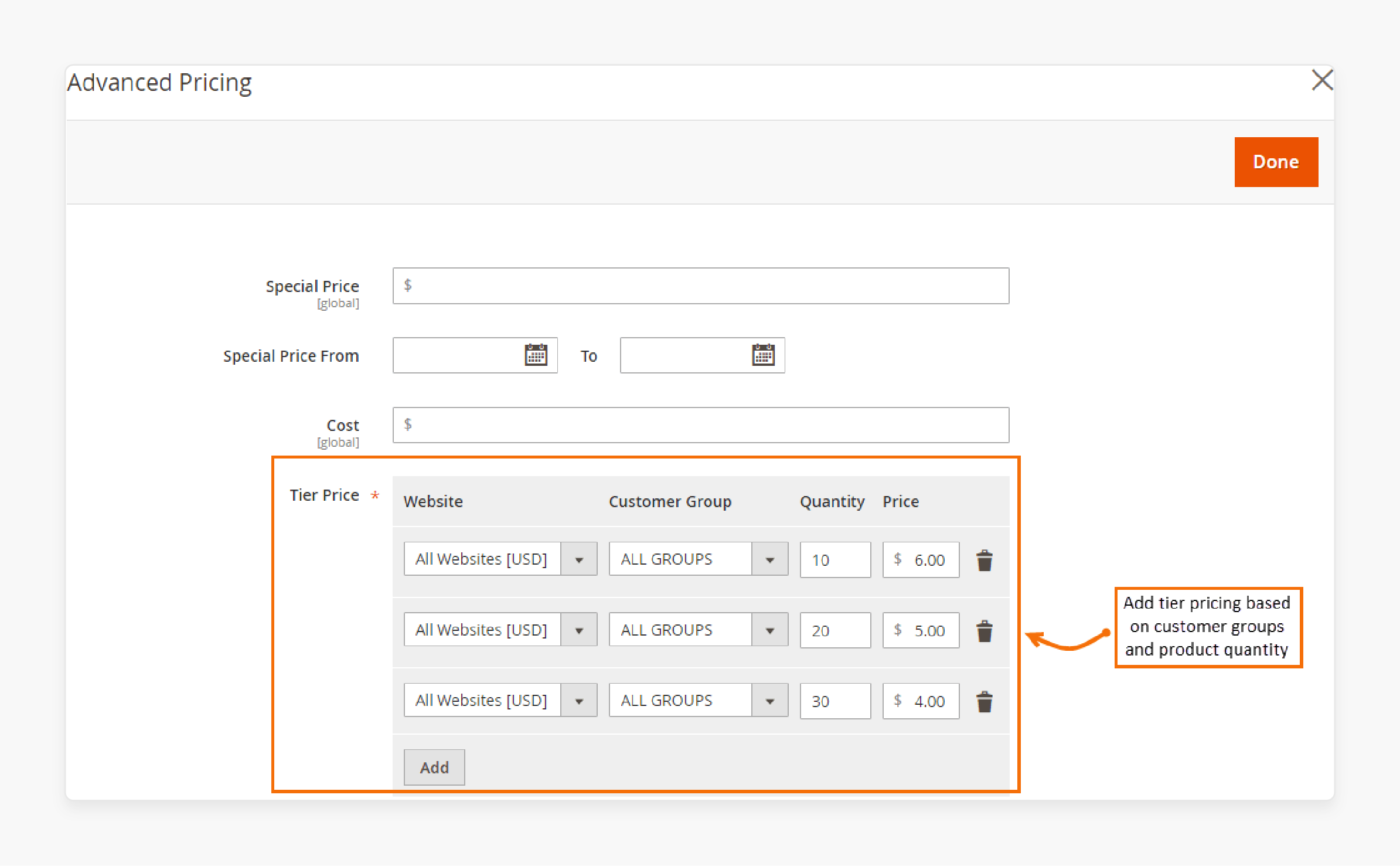This screenshot has height=866, width=1400.
Task: Focus the Special Price input field
Action: [701, 286]
